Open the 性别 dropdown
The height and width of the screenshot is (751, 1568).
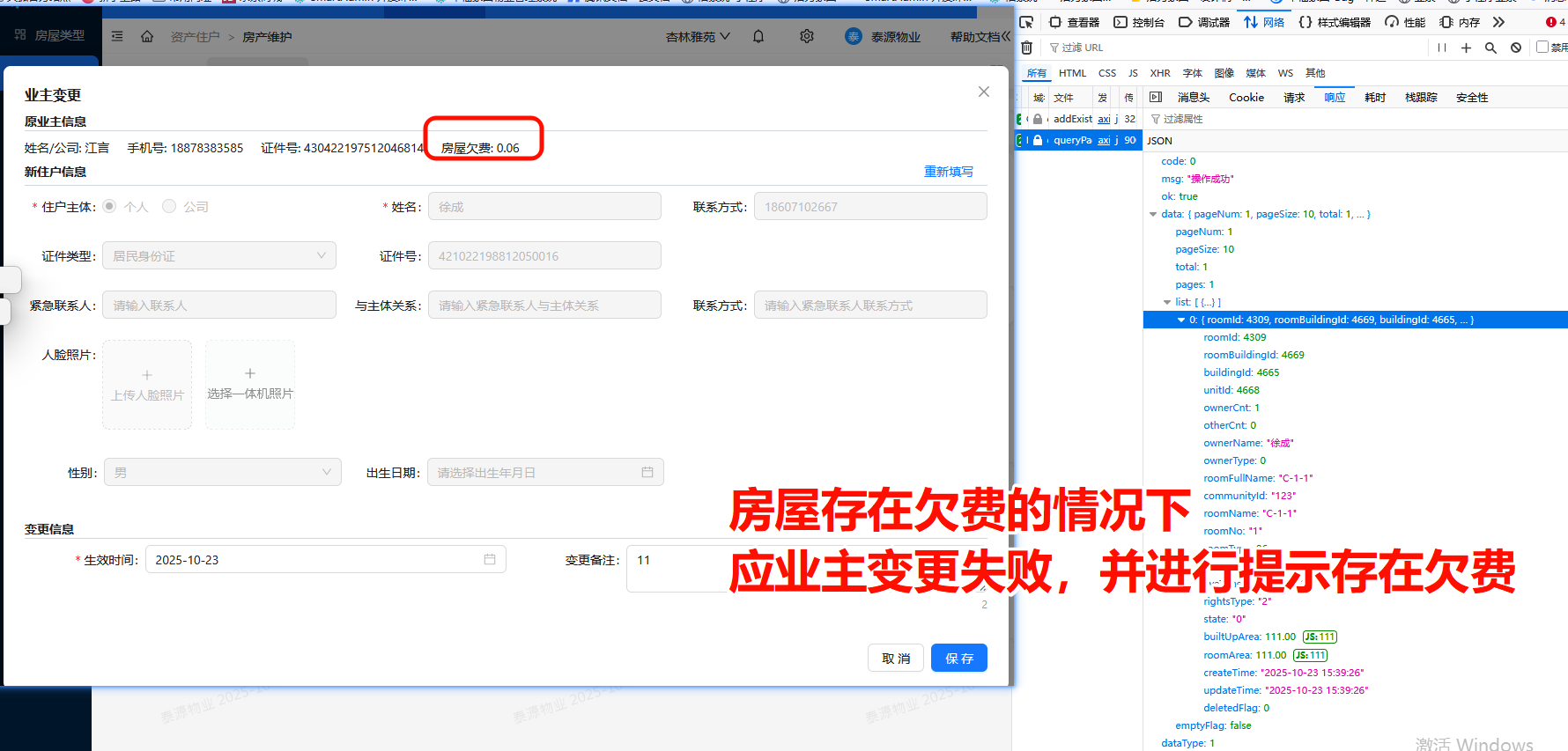pyautogui.click(x=223, y=473)
